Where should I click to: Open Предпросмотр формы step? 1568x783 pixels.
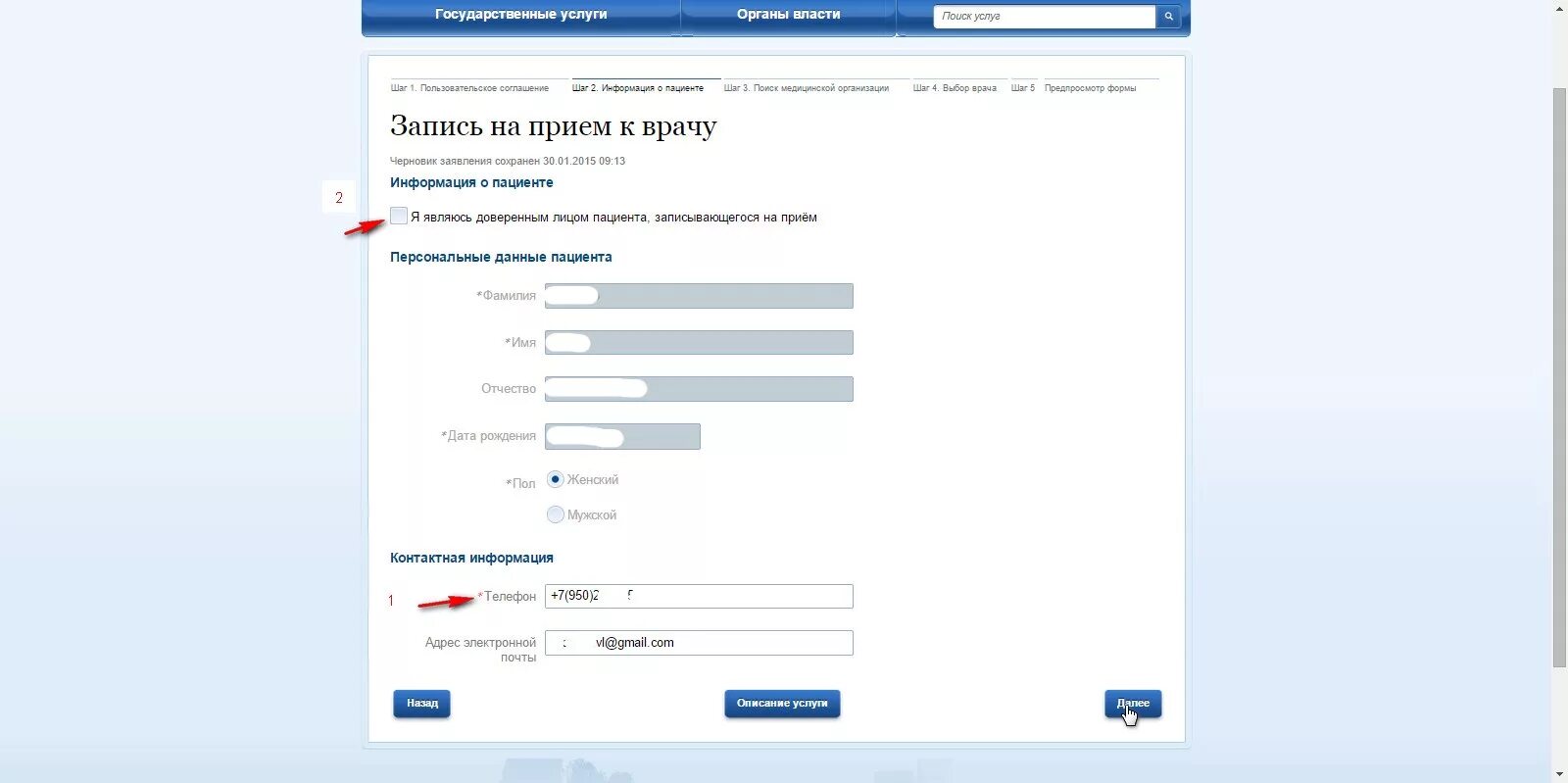click(1091, 88)
